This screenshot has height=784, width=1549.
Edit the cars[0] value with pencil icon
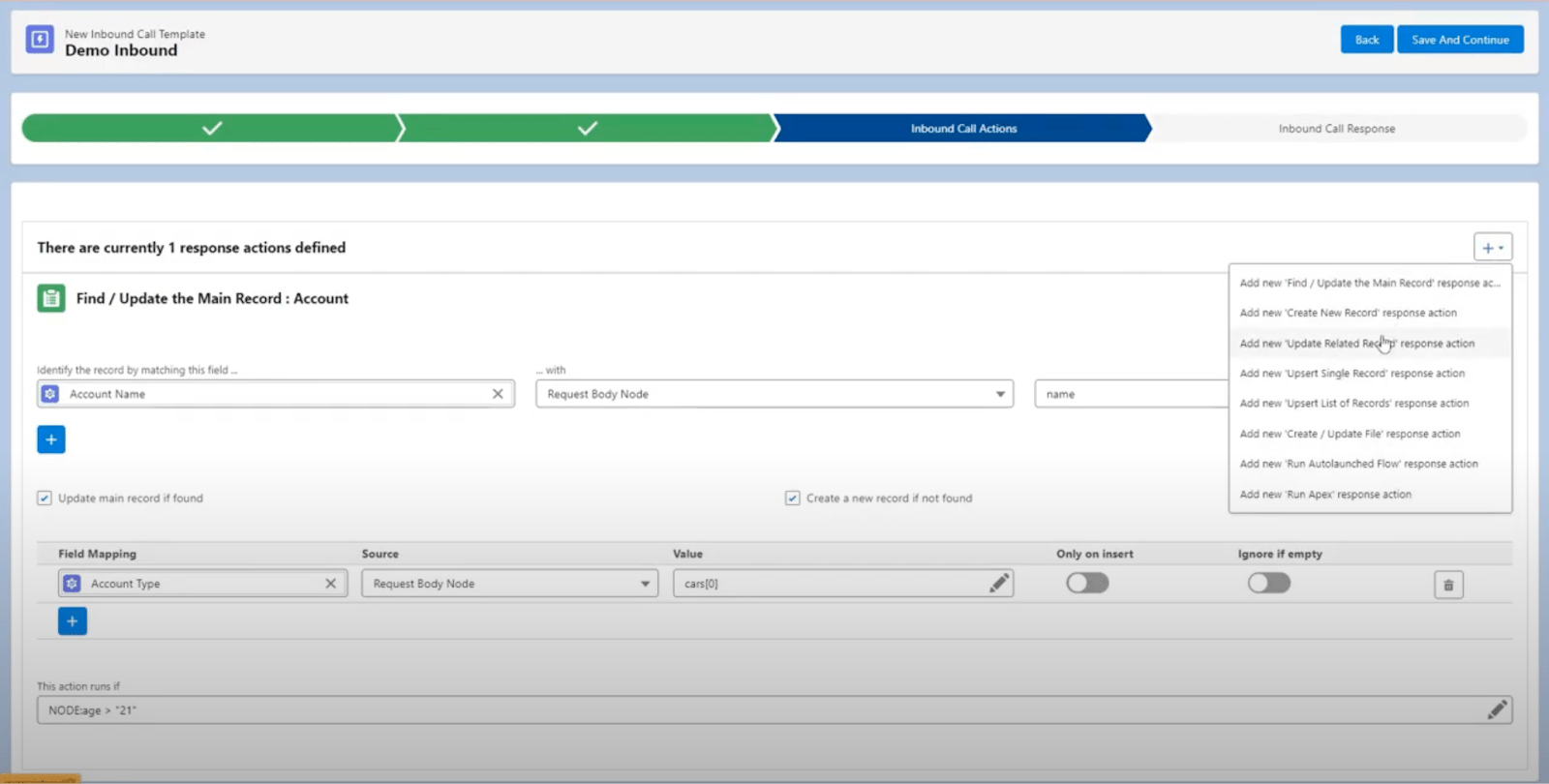click(999, 584)
